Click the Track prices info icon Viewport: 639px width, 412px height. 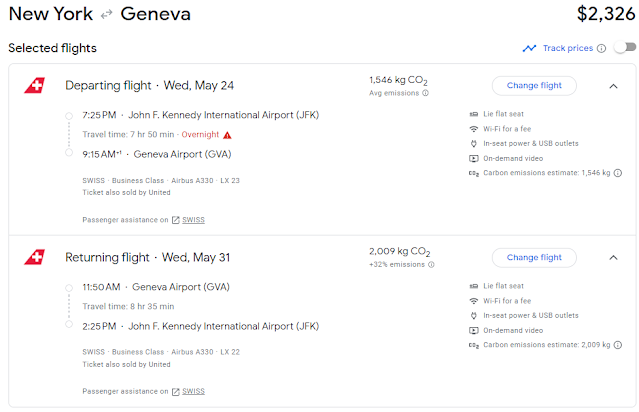pyautogui.click(x=602, y=48)
